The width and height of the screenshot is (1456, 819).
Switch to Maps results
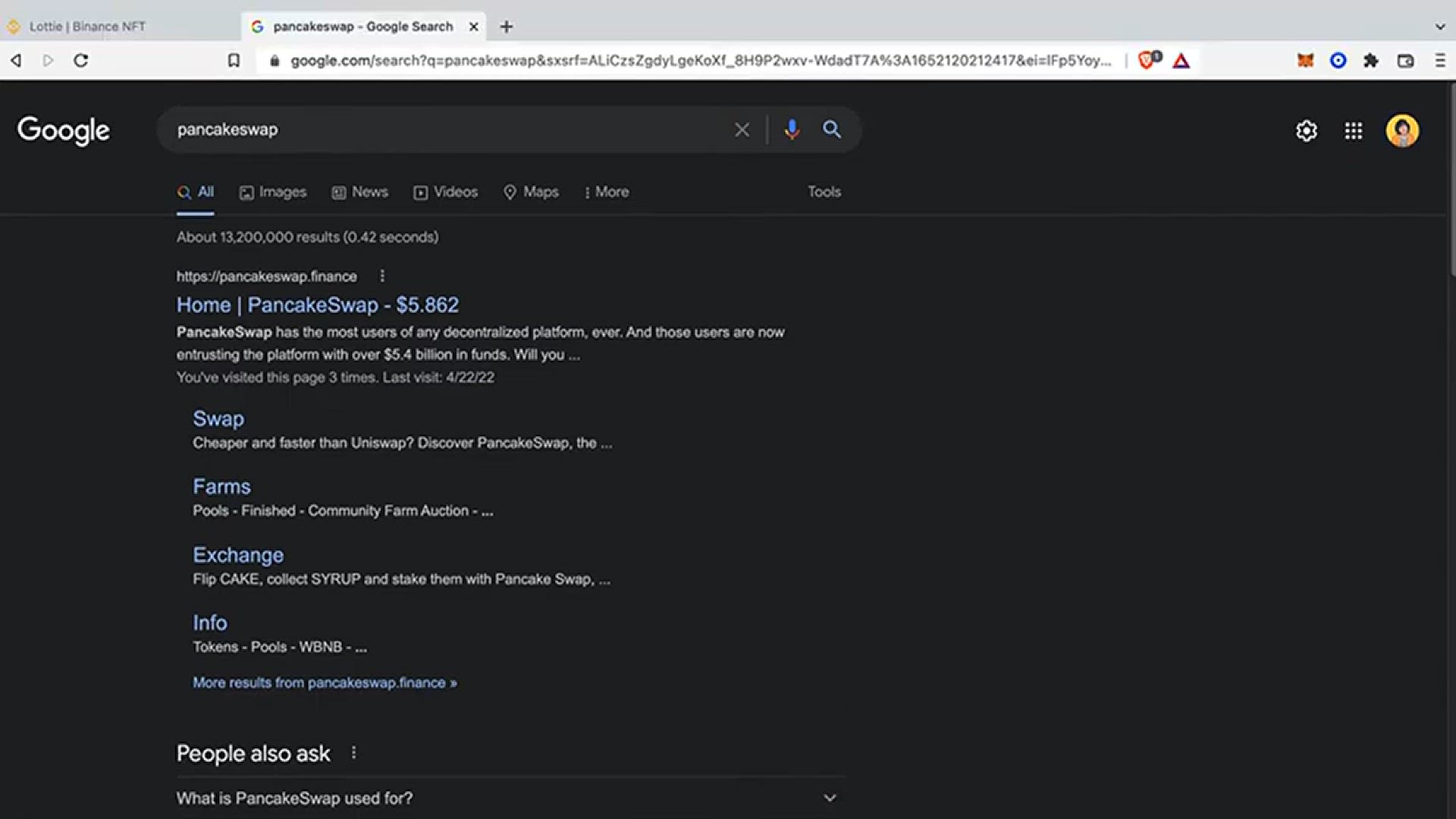[x=531, y=192]
